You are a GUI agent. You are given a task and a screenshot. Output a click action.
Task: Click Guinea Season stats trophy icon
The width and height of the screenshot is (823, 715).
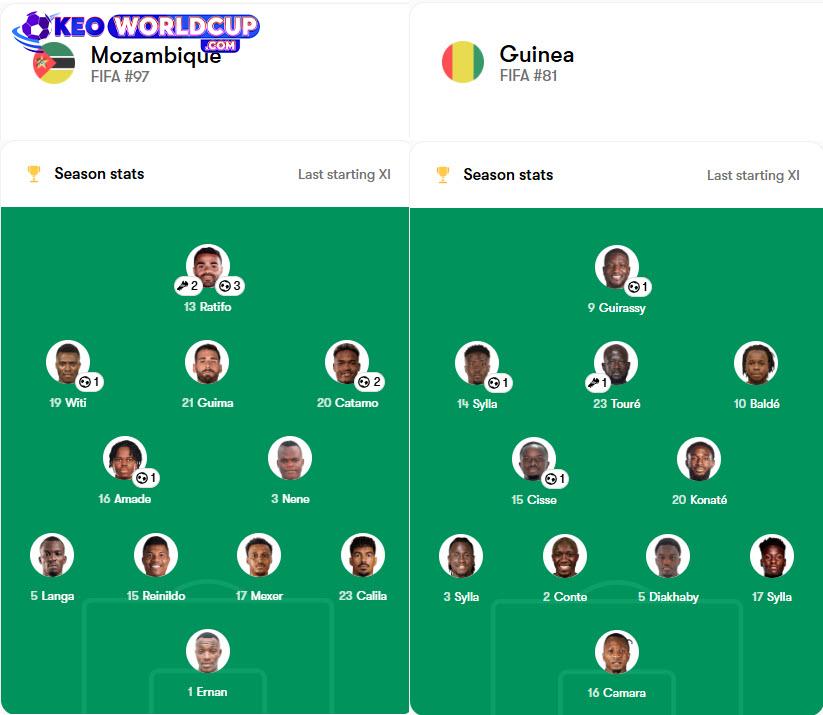click(443, 175)
